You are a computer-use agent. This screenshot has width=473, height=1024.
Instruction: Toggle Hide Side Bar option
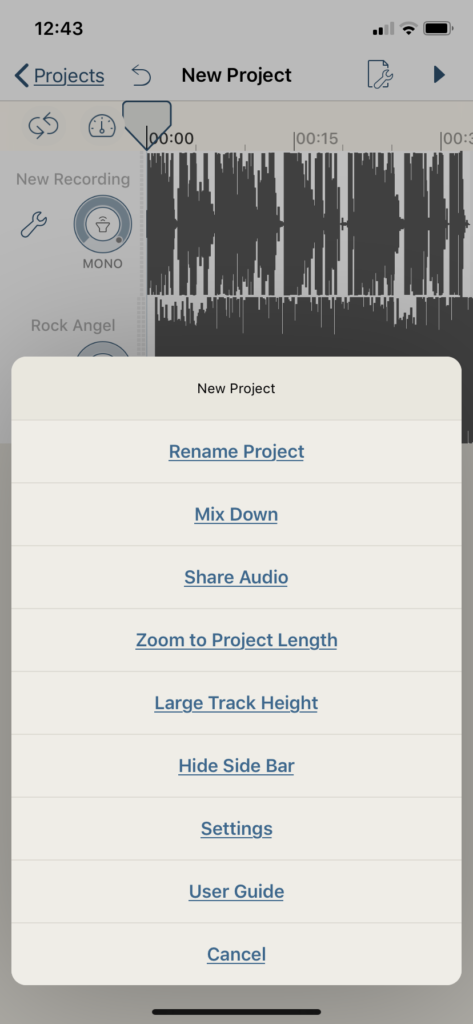coord(236,765)
